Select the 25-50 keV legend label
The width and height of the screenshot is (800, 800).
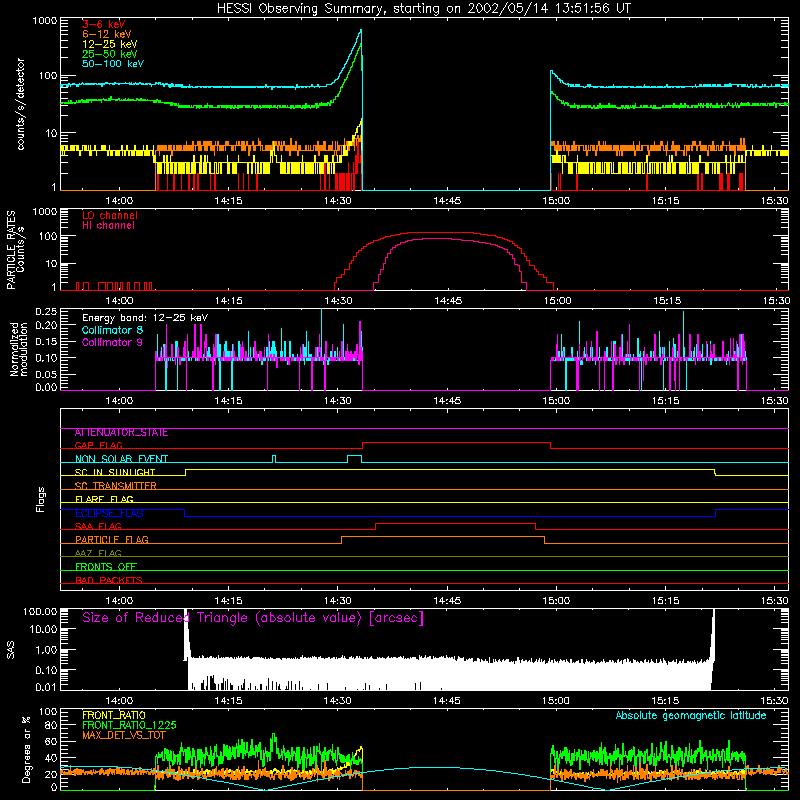(110, 54)
